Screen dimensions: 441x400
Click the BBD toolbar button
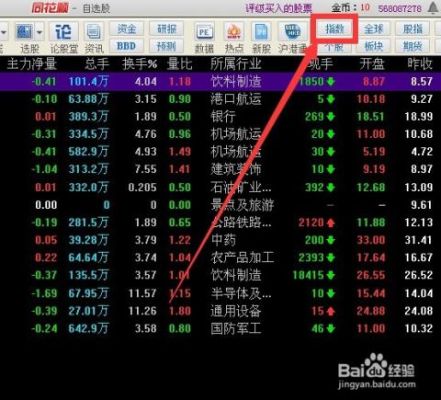126,46
